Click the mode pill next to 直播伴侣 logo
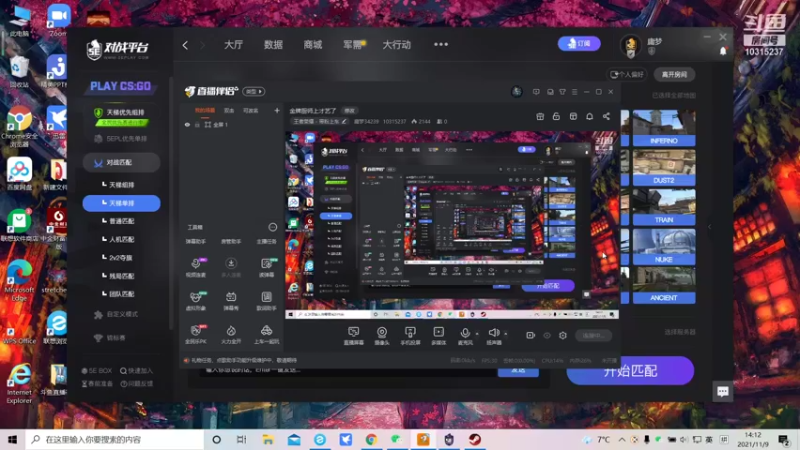Screen dimensions: 800x450 coord(254,91)
